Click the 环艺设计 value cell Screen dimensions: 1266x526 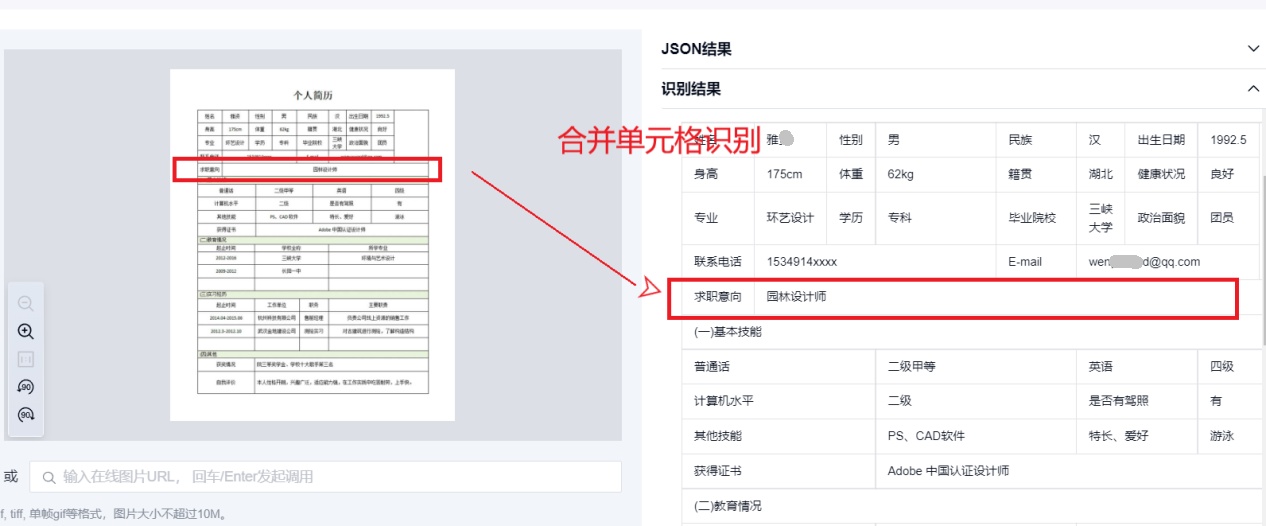click(790, 218)
